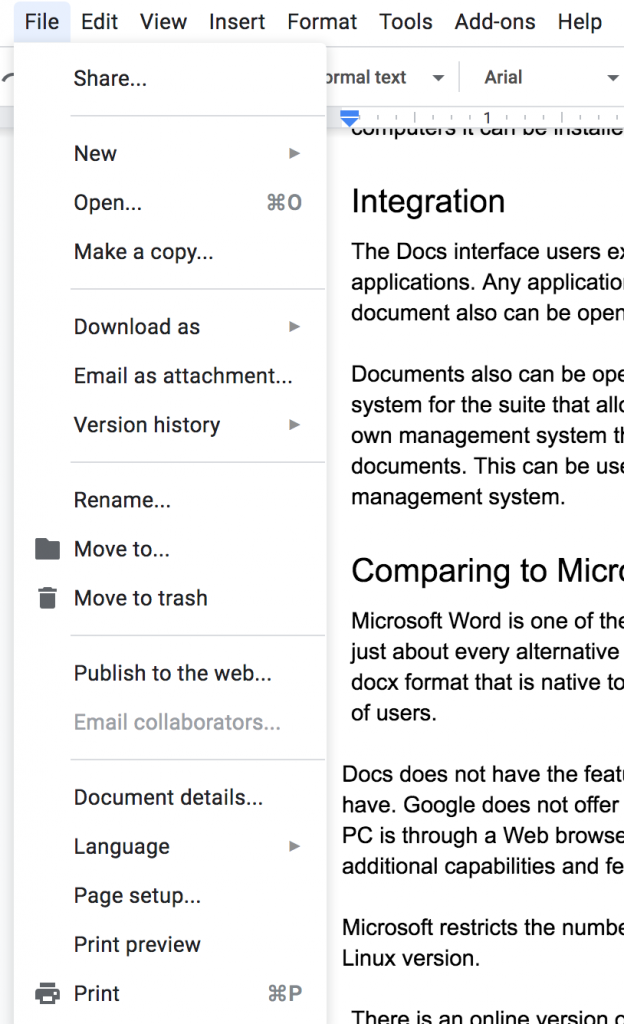Screen dimensions: 624x1024
Task: Choose Make a copy...
Action: (x=170, y=251)
